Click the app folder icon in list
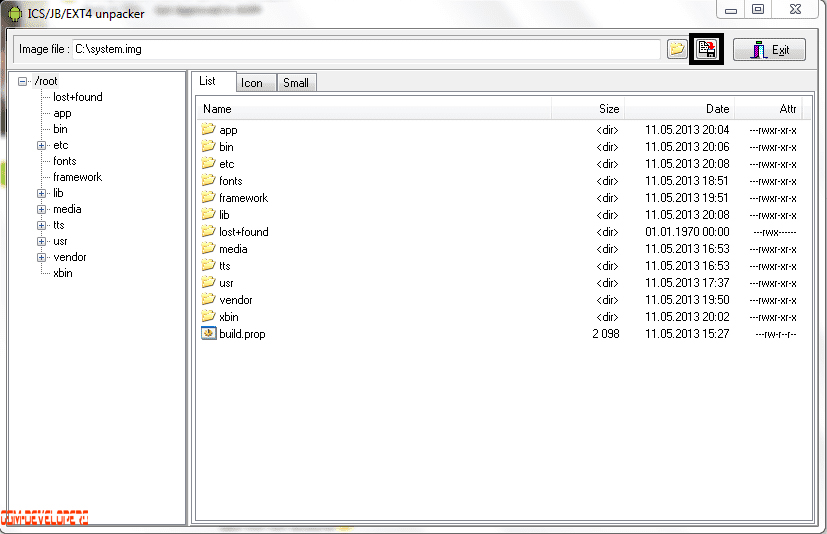This screenshot has height=534, width=827. (208, 129)
